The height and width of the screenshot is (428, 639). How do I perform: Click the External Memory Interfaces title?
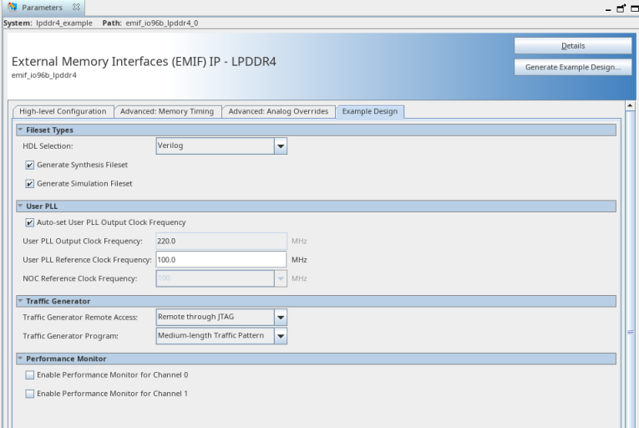click(x=144, y=61)
